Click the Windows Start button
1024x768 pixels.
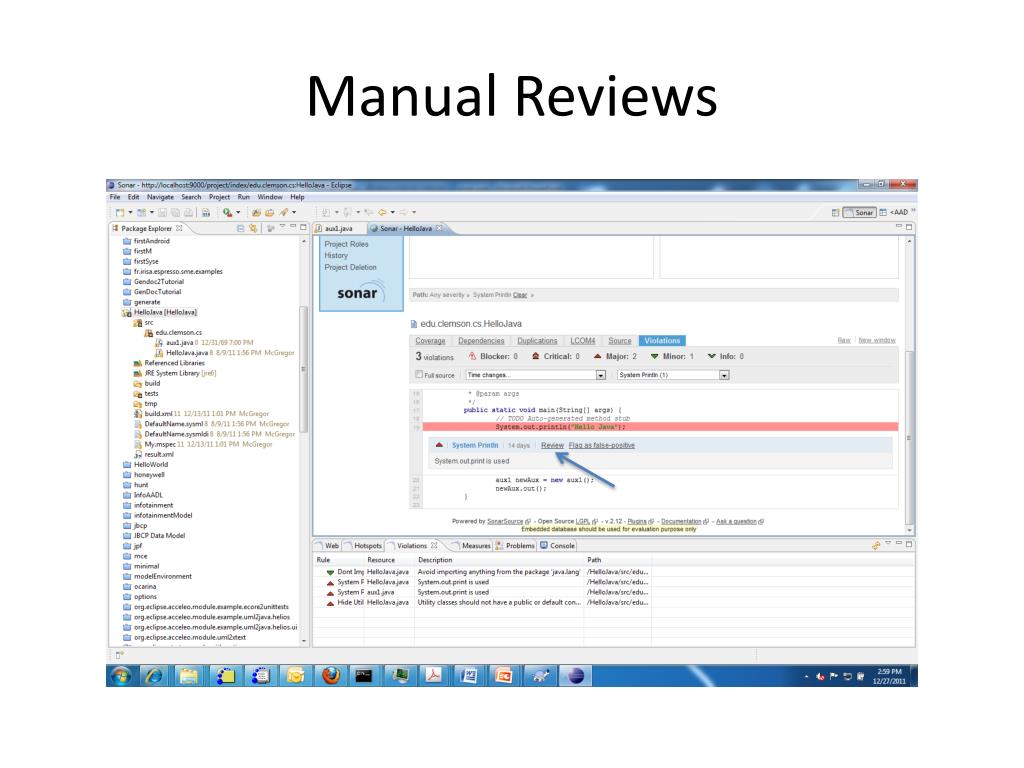coord(120,676)
